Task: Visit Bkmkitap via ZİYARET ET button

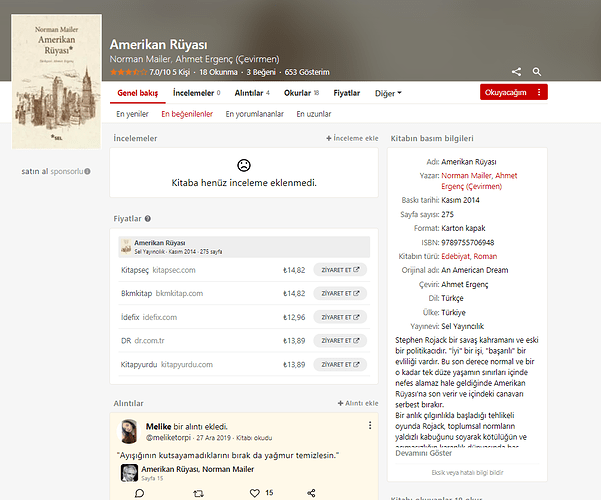Action: click(x=340, y=293)
